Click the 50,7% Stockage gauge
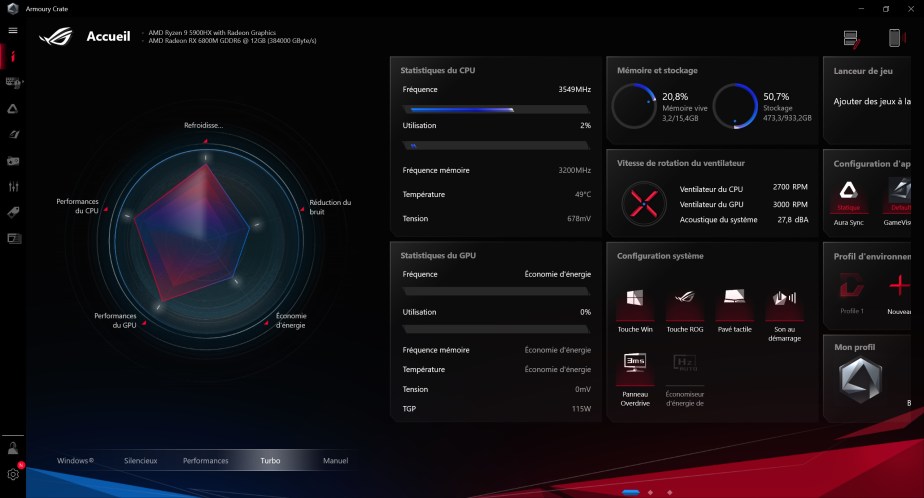The image size is (924, 498). pos(735,107)
